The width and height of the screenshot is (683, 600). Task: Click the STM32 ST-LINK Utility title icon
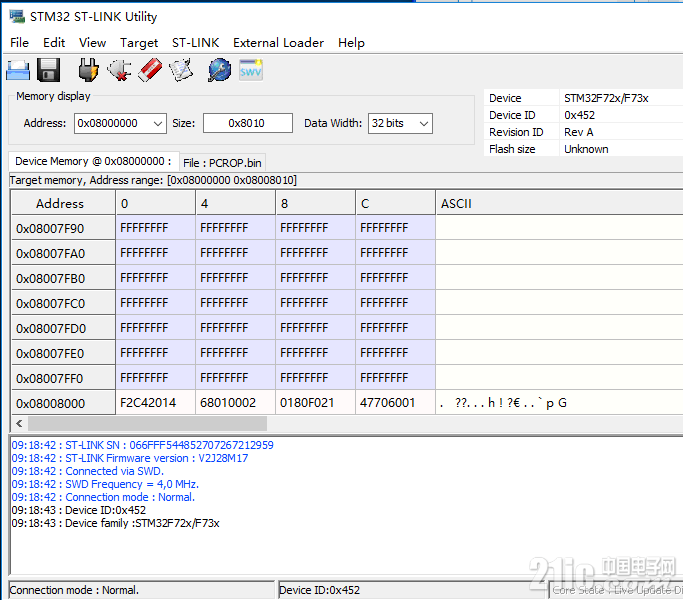17,17
